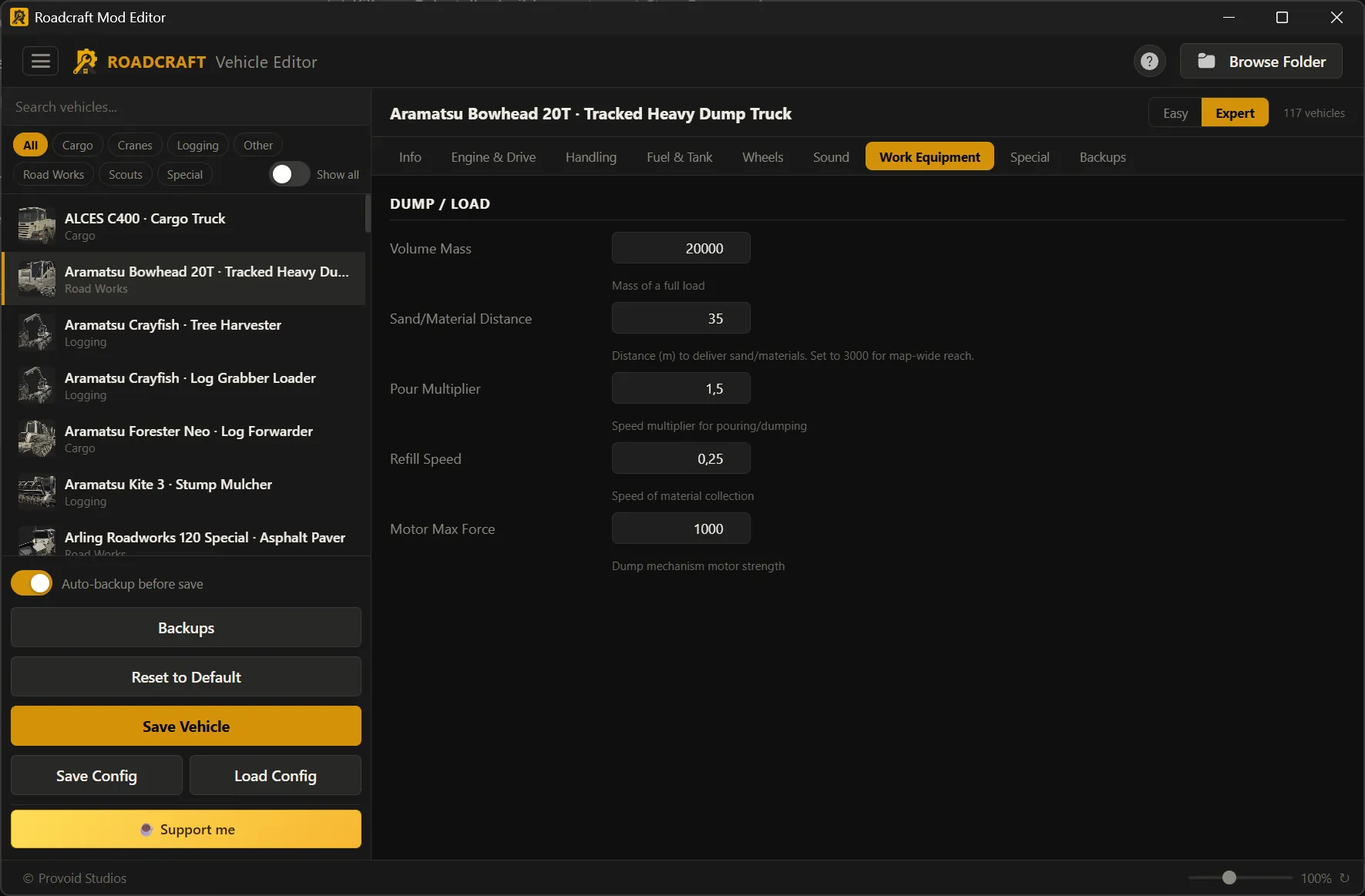This screenshot has height=896, width=1365.
Task: Edit the Motor Max Force field
Action: point(681,529)
